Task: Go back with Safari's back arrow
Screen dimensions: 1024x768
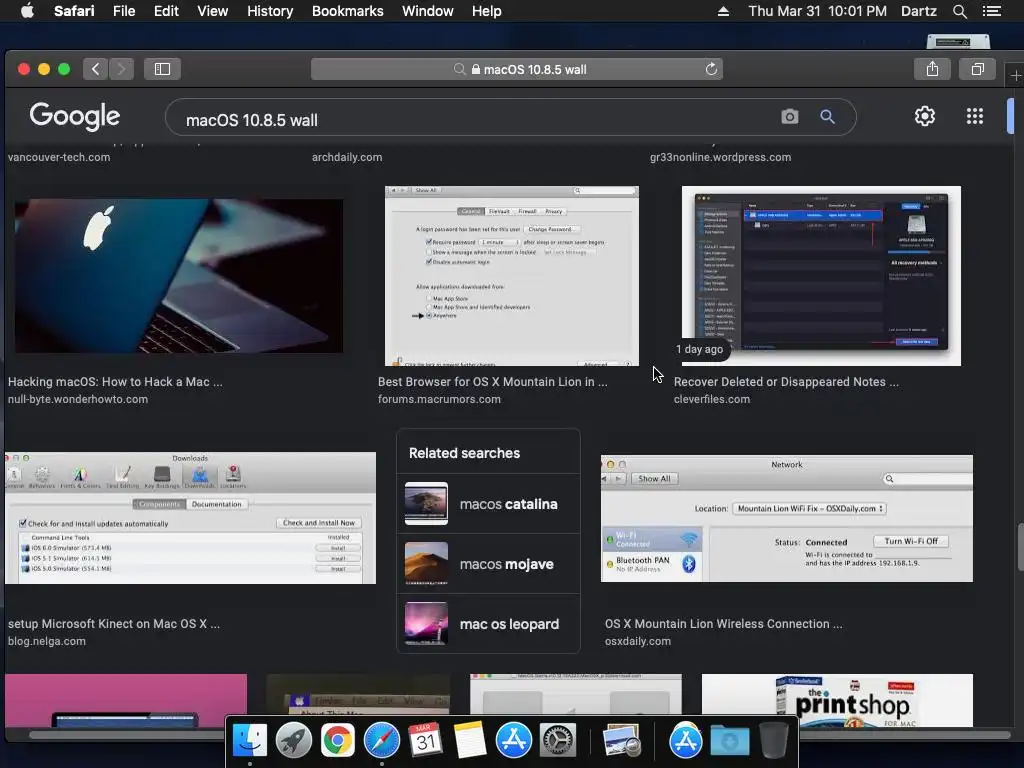Action: (95, 69)
